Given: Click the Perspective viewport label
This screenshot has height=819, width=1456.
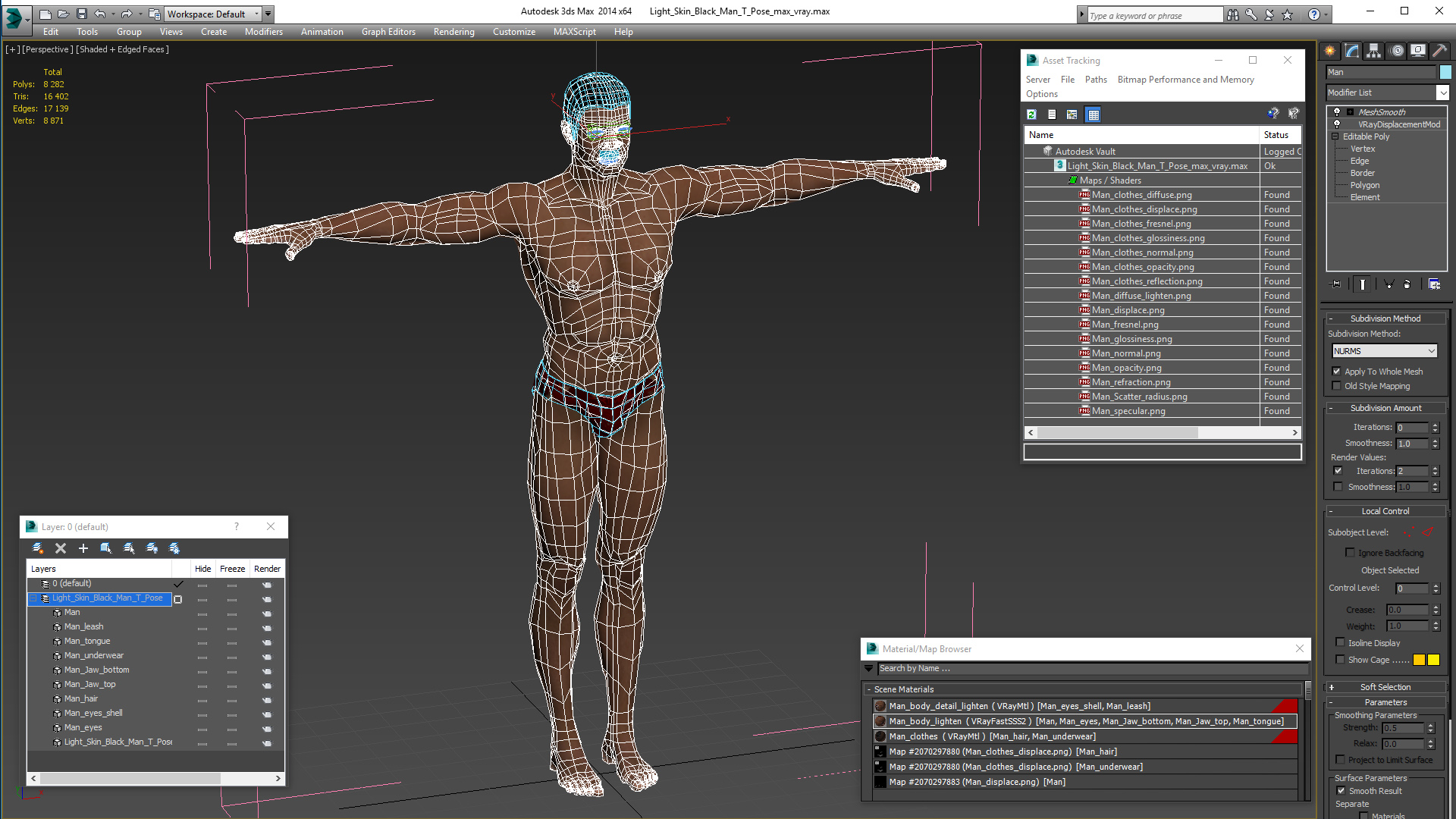Looking at the screenshot, I should click(48, 49).
